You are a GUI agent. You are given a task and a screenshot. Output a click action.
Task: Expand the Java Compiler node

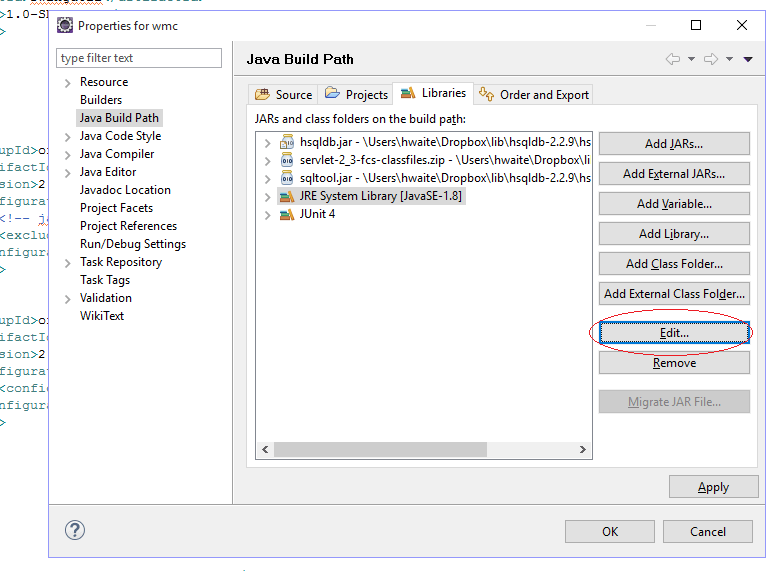[x=68, y=155]
